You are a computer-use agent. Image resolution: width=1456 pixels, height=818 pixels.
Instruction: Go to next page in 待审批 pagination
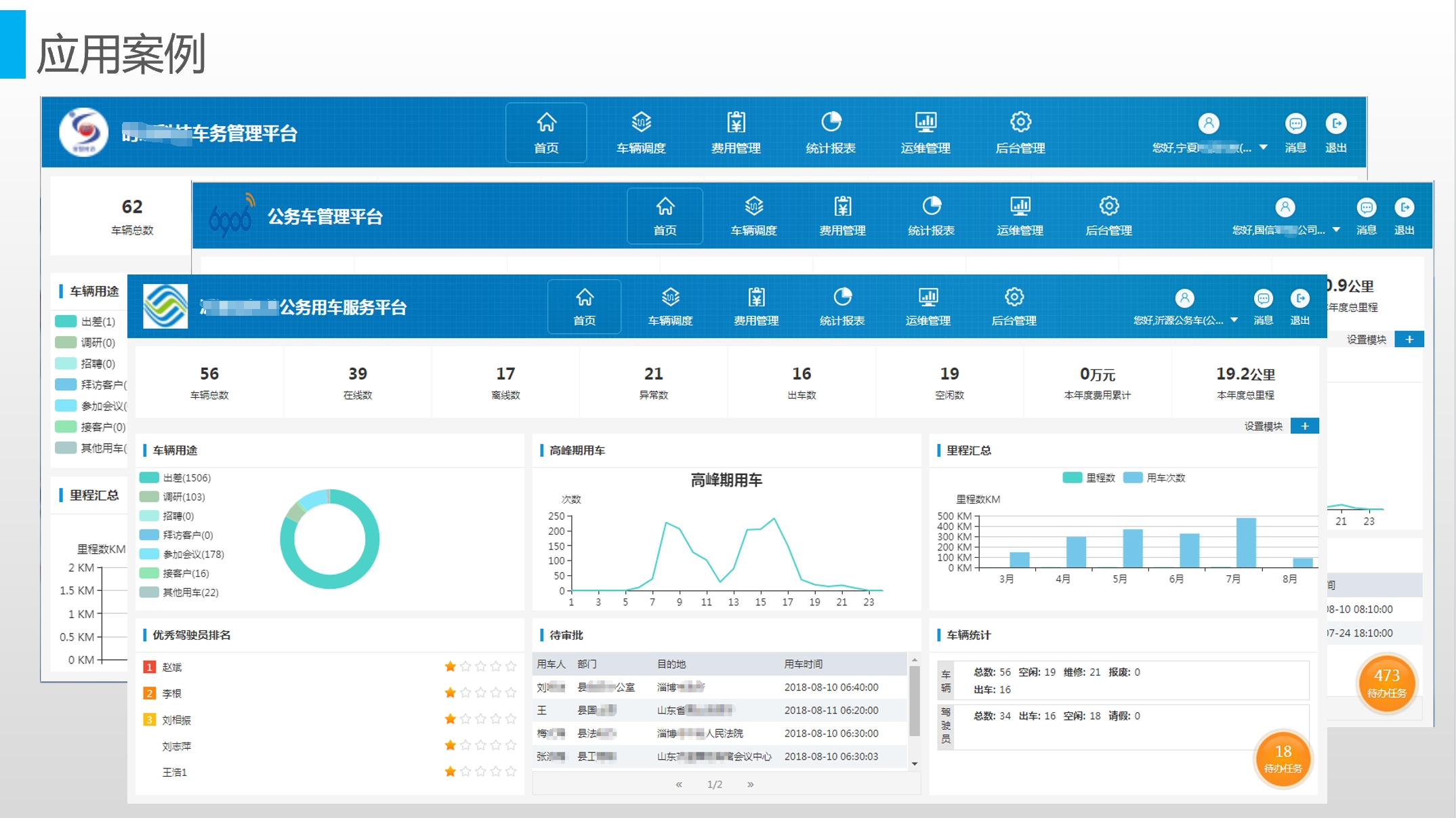(750, 784)
